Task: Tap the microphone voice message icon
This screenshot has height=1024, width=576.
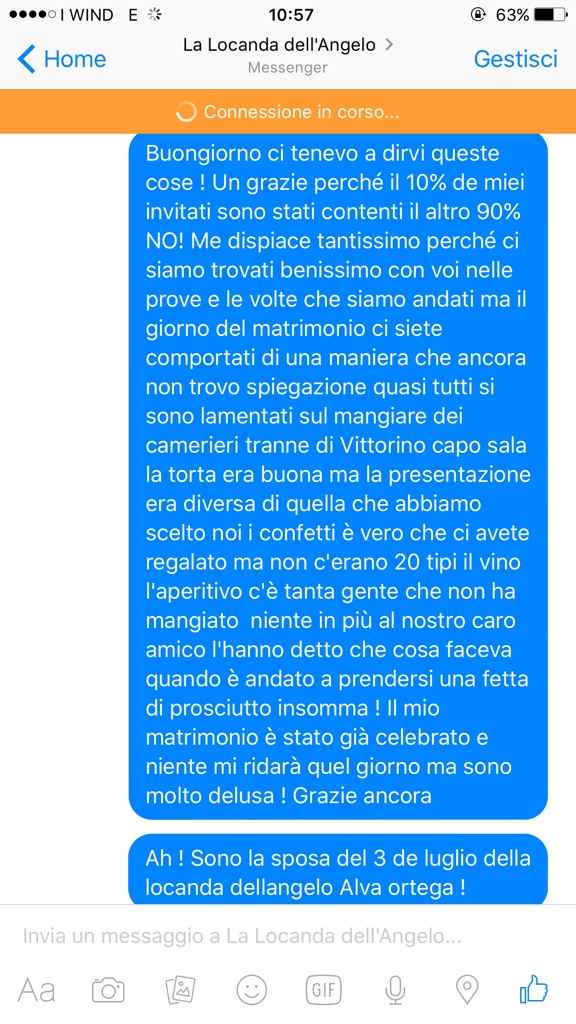Action: (394, 990)
